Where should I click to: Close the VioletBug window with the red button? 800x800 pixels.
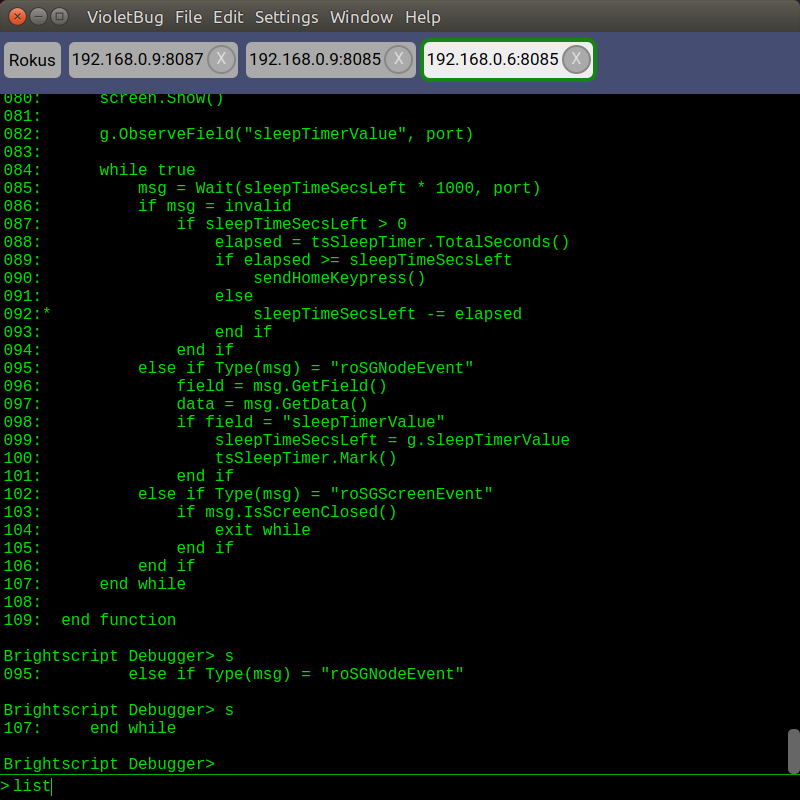[x=17, y=17]
